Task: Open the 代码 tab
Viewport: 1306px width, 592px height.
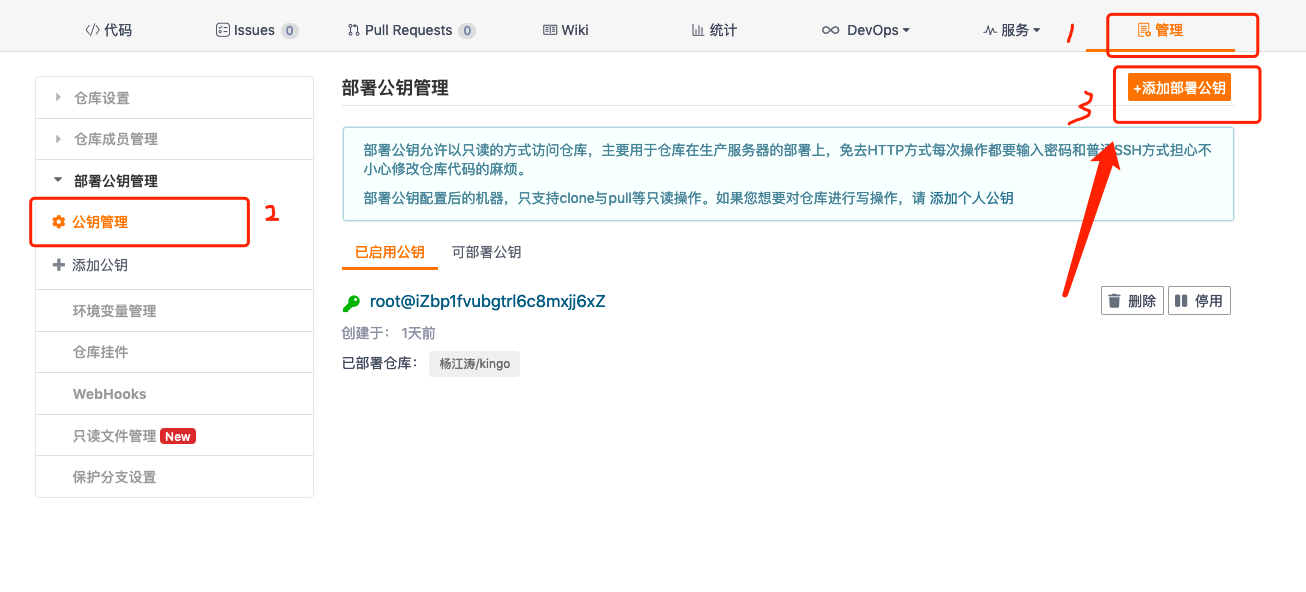Action: pyautogui.click(x=108, y=30)
